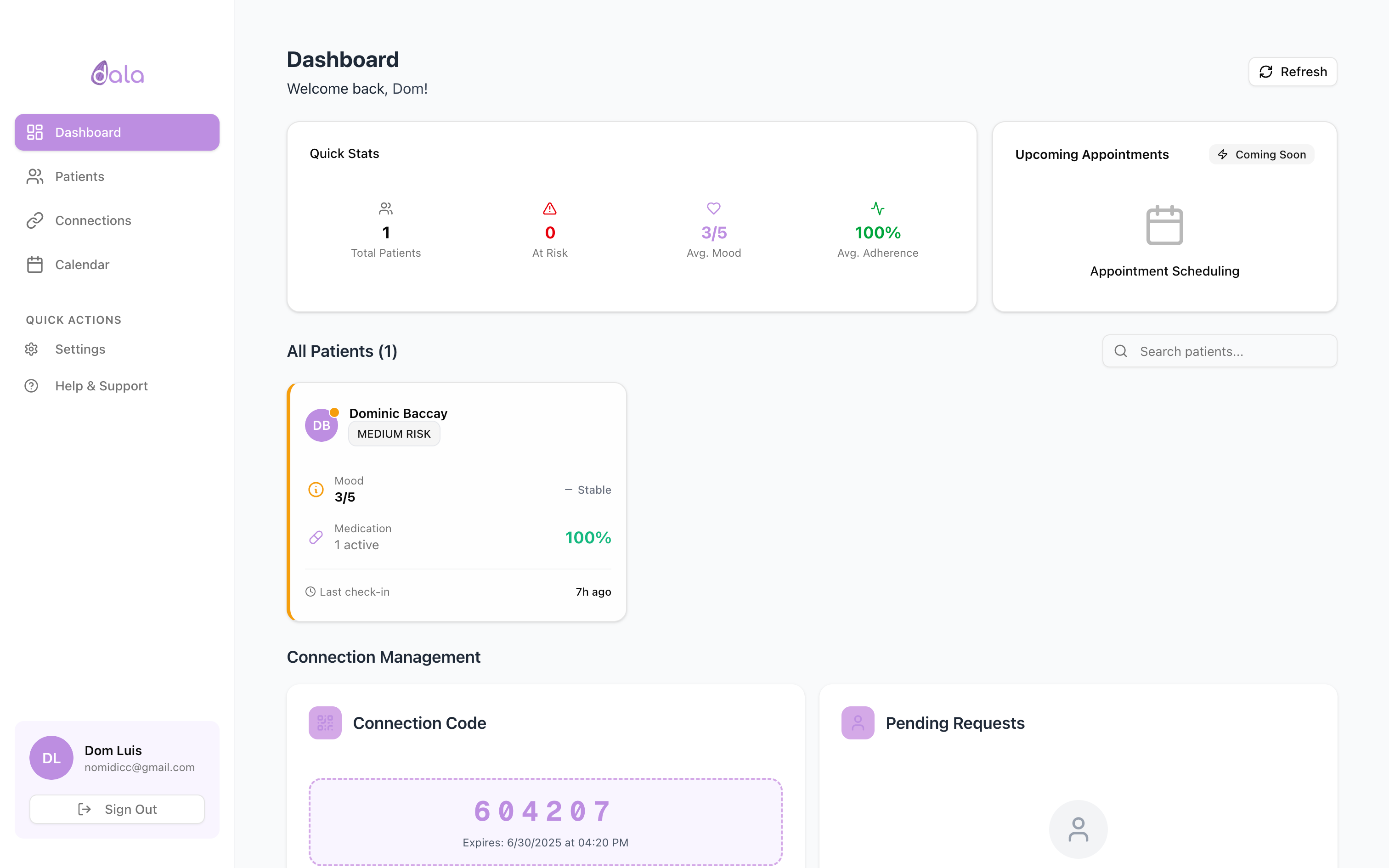
Task: Click the Coming Soon badge
Action: click(x=1261, y=154)
